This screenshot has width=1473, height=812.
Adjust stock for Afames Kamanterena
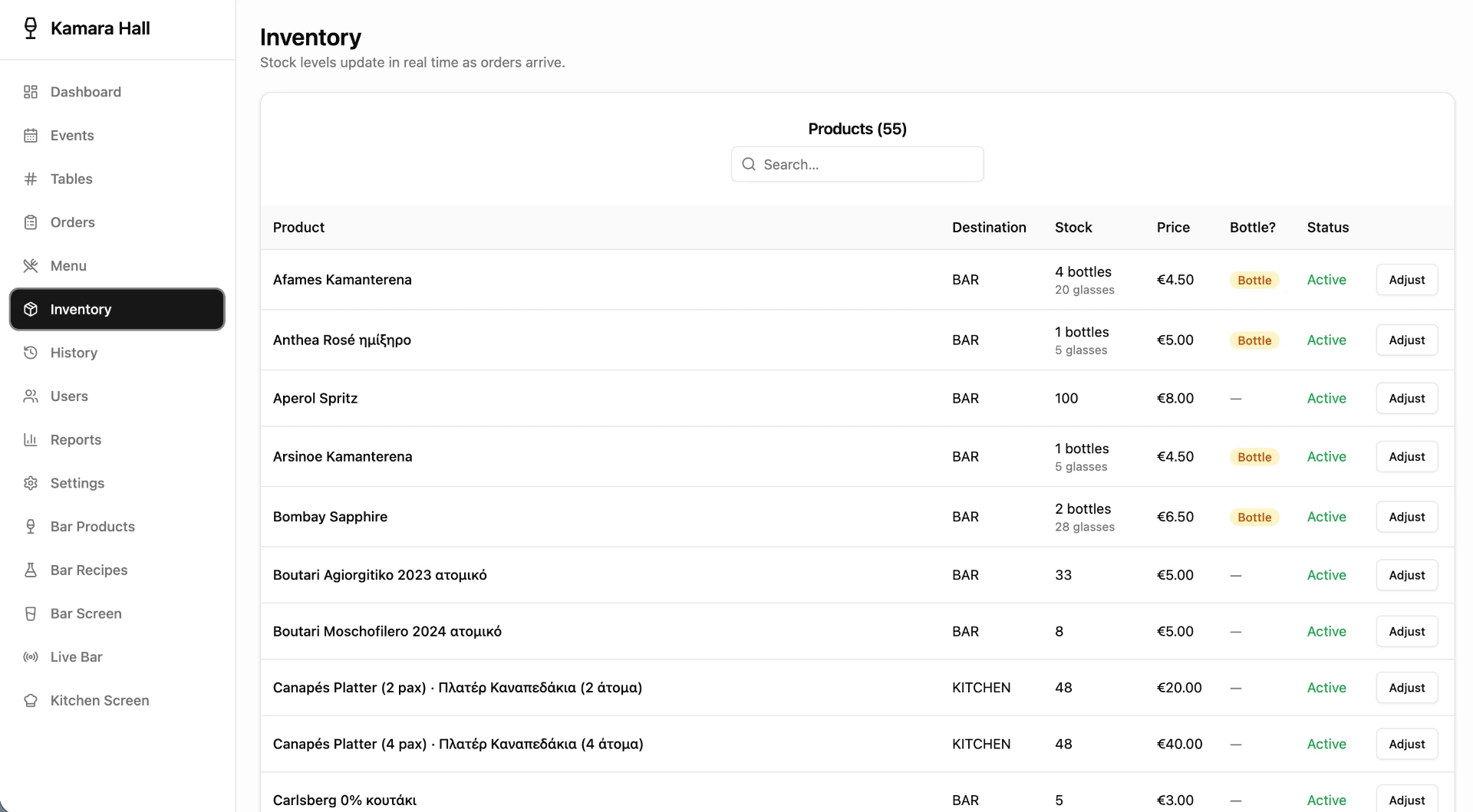click(1406, 280)
